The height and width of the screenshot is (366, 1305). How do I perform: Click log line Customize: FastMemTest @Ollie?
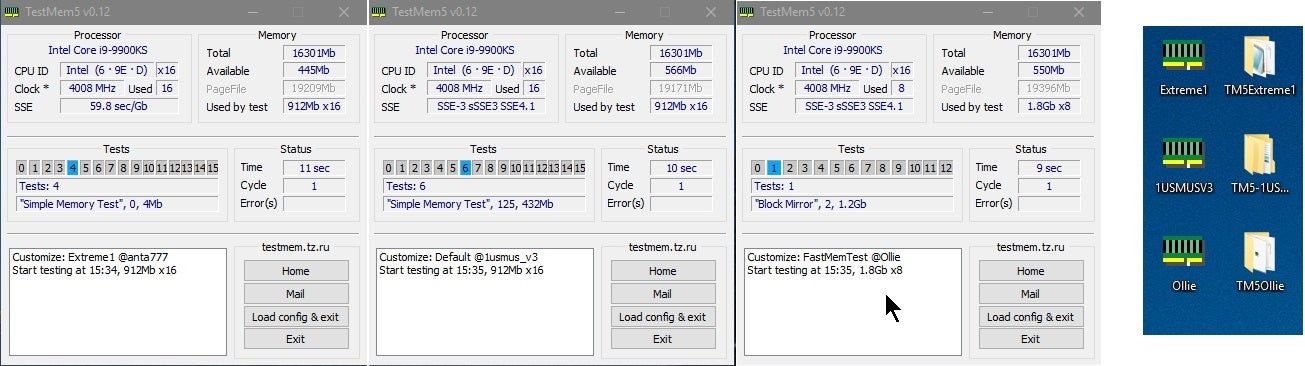[x=823, y=257]
